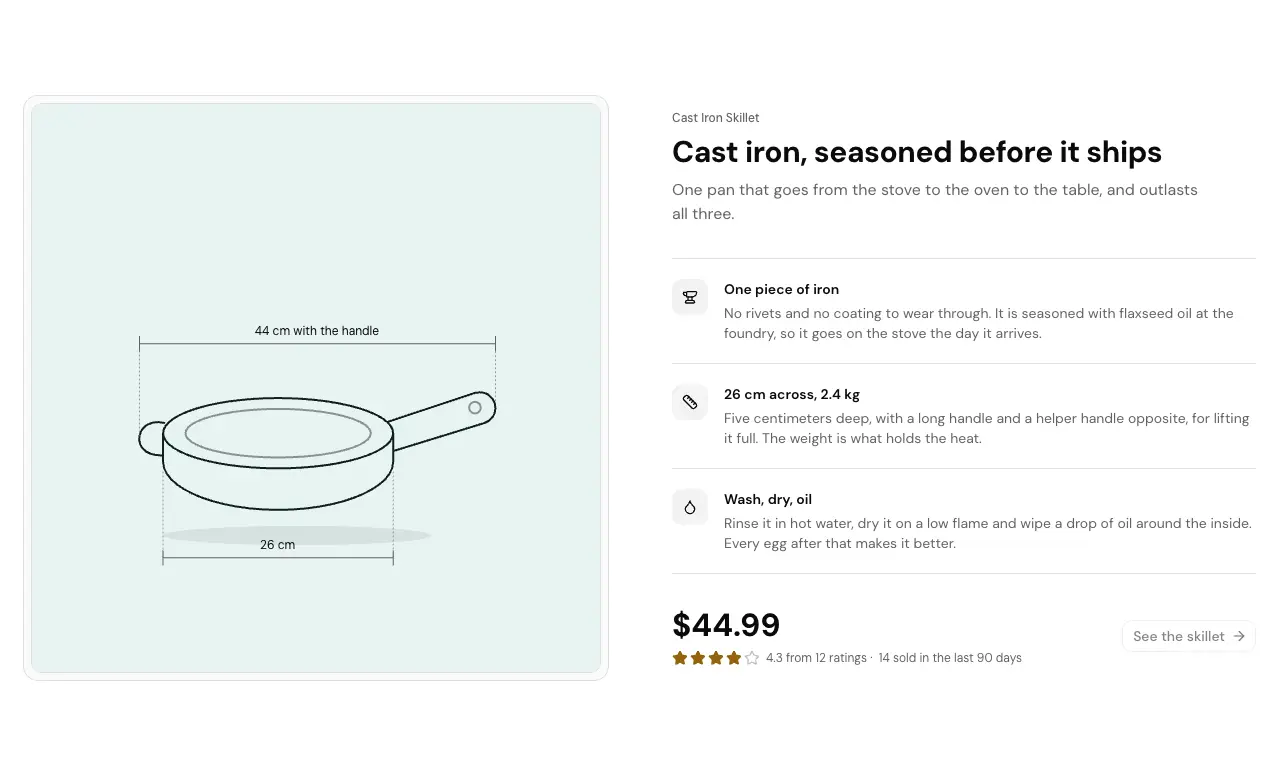Select the One piece of iron heading
This screenshot has width=1280, height=776.
[781, 289]
